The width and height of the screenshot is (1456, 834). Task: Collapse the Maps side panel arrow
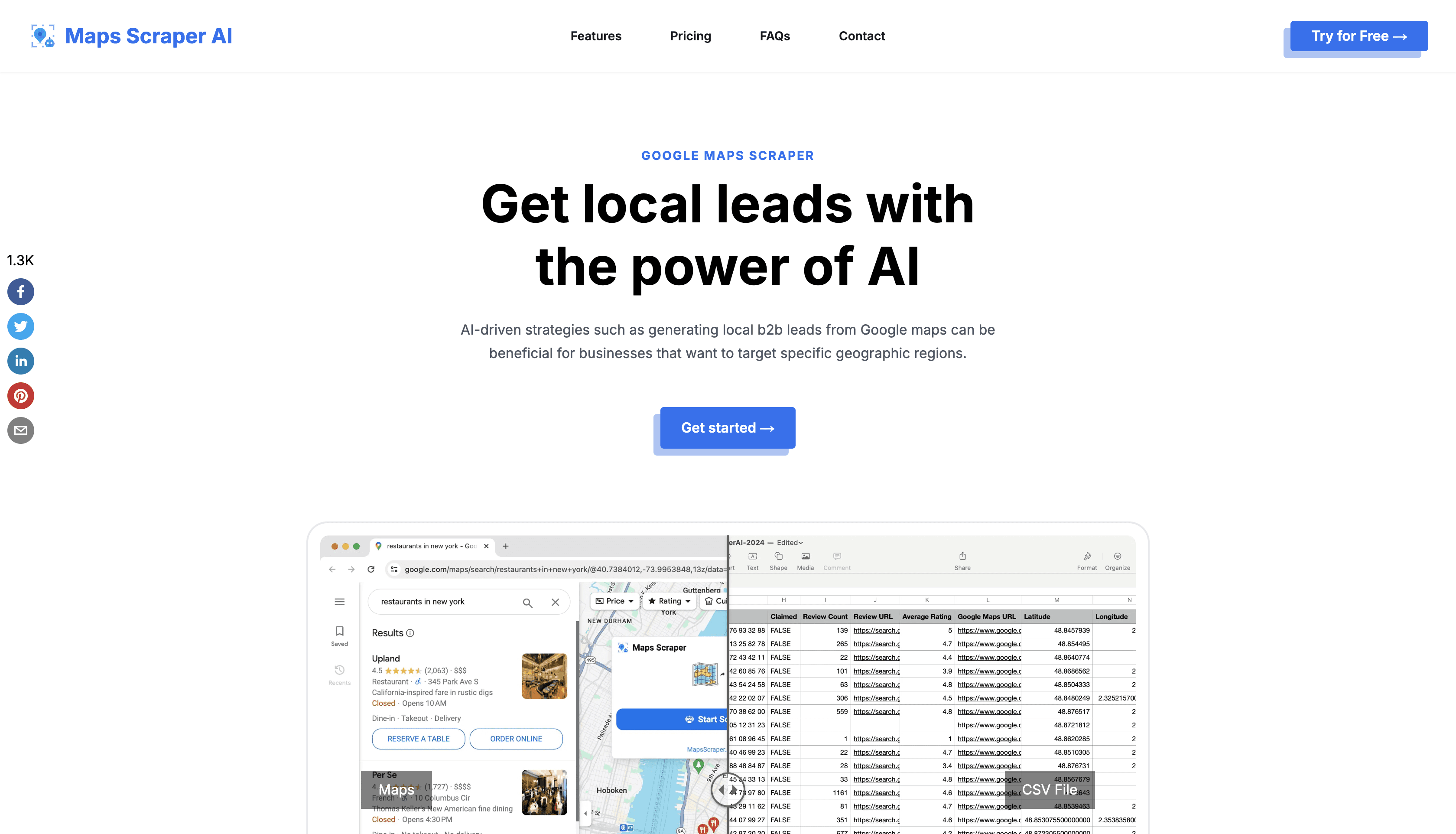[x=585, y=813]
